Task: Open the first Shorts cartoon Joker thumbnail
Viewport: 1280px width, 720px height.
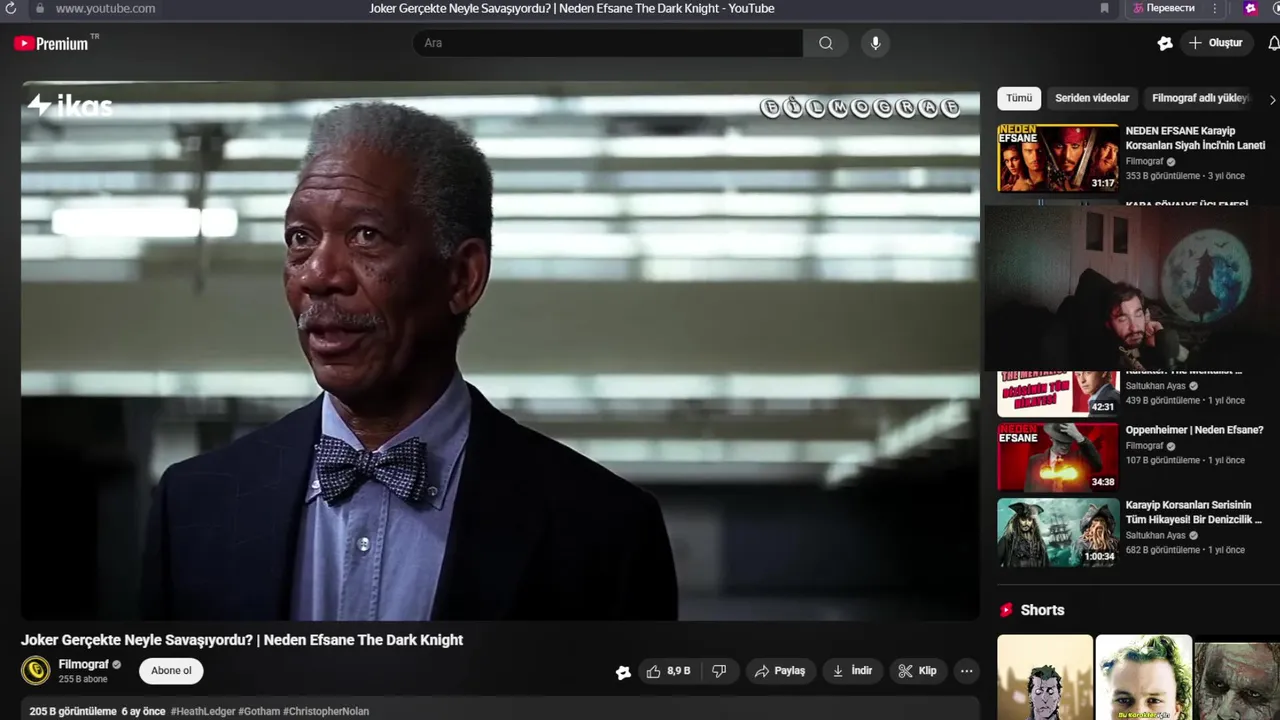Action: coord(1045,677)
